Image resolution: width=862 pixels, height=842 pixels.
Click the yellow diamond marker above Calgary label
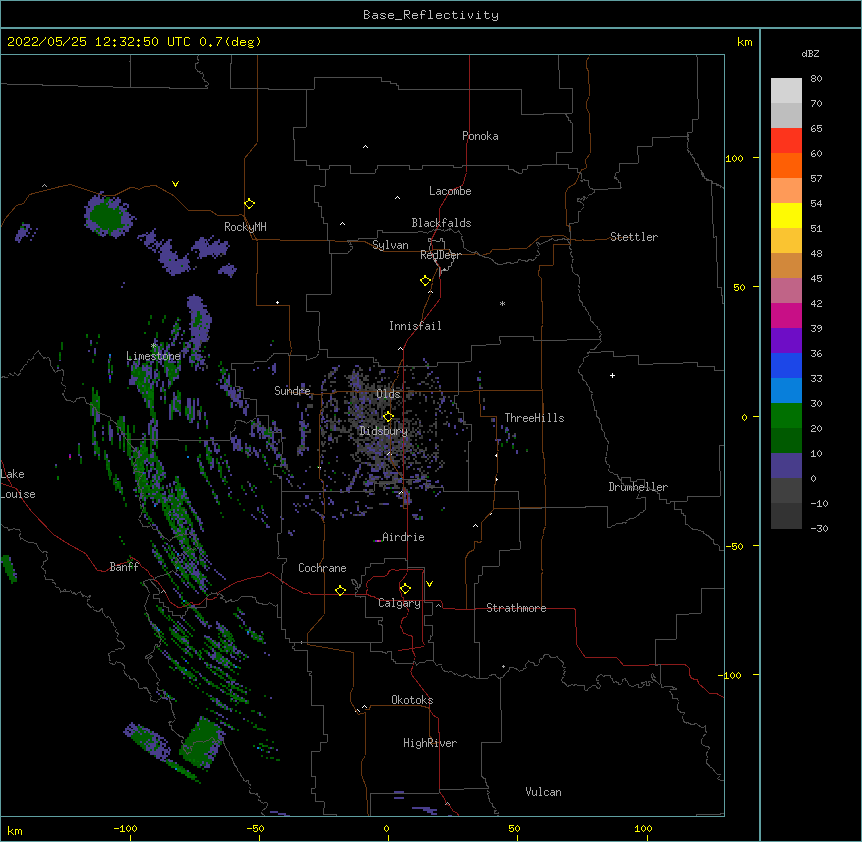point(405,589)
